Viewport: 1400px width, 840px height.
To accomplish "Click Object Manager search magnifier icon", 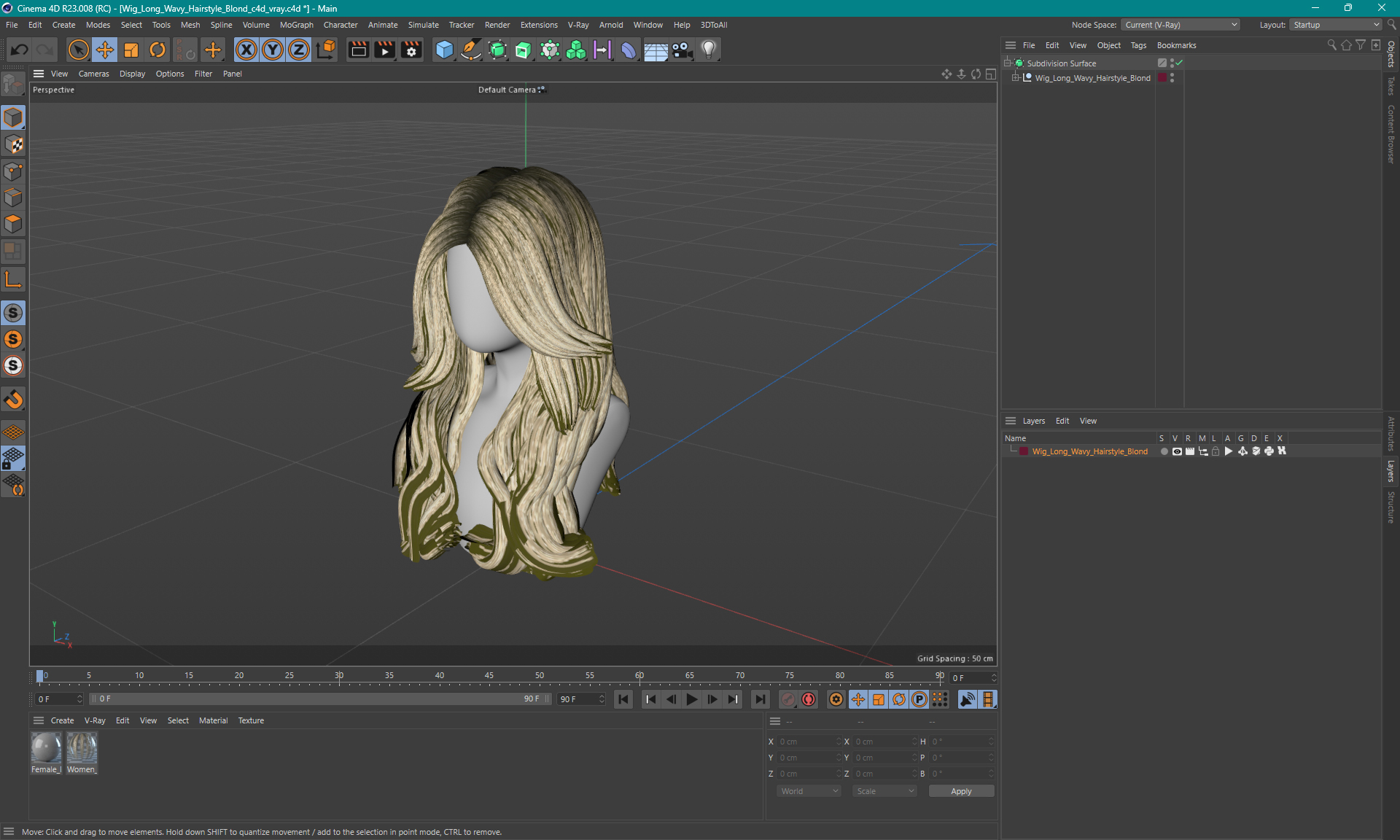I will coord(1332,45).
